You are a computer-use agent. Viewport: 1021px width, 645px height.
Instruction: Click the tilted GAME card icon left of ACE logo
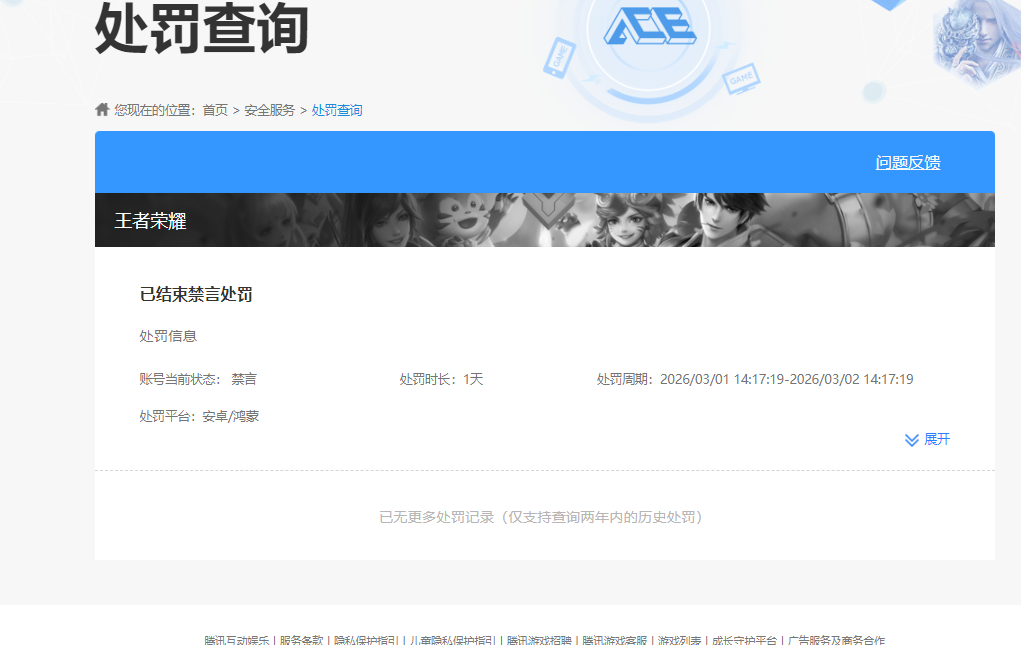[x=560, y=58]
